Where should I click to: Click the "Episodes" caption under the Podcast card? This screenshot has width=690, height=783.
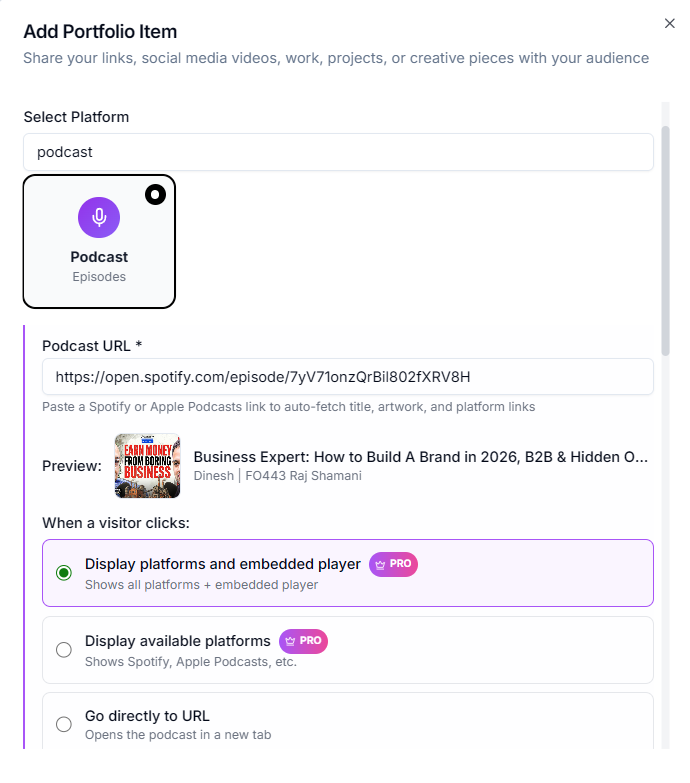pos(99,276)
